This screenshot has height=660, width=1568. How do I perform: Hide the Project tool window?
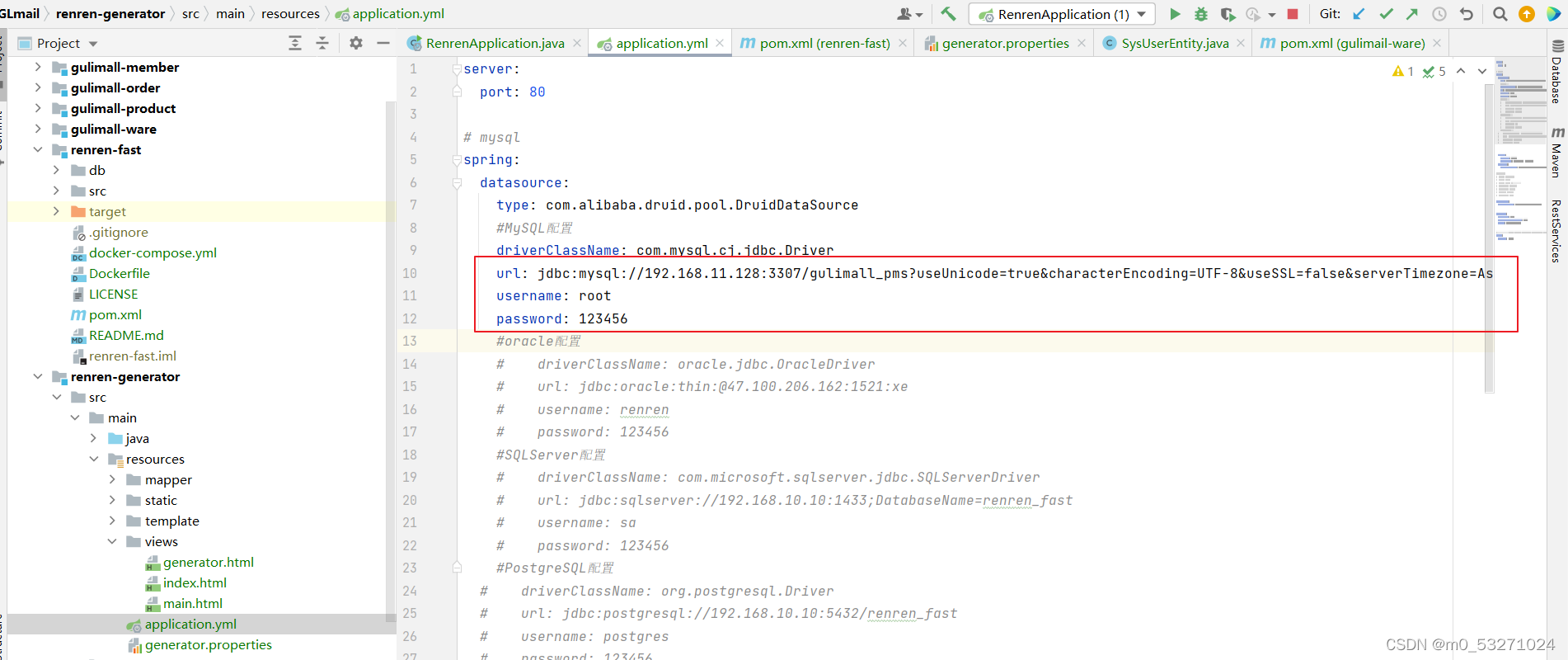point(383,43)
